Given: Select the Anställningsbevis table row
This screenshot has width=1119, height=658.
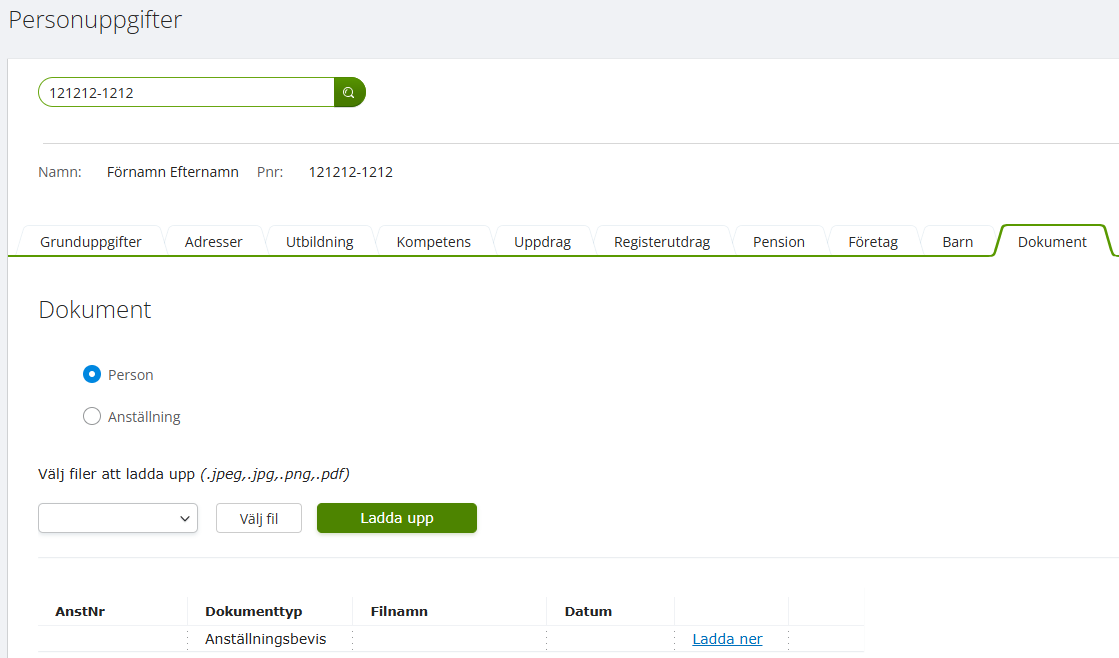Looking at the screenshot, I should tap(265, 639).
